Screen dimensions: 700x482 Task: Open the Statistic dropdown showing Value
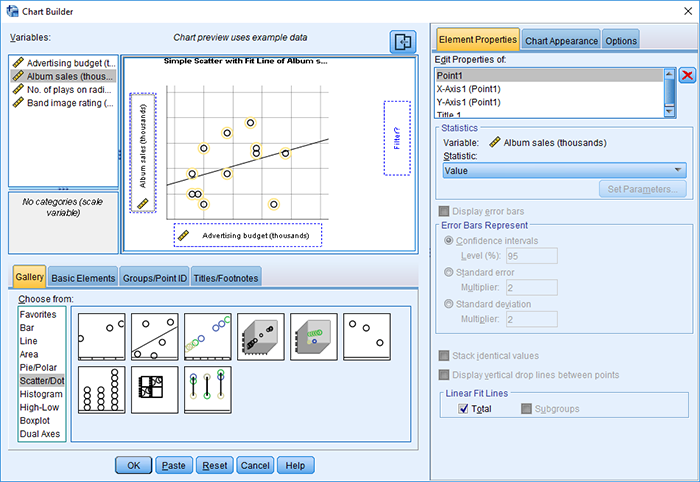click(x=564, y=170)
